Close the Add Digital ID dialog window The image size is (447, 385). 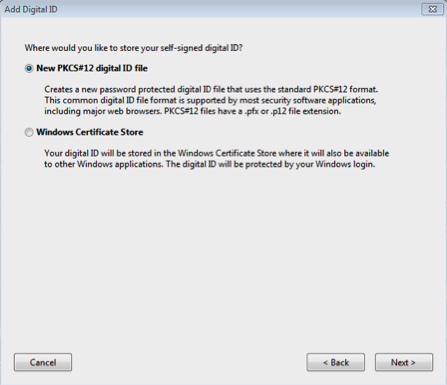pyautogui.click(x=432, y=9)
